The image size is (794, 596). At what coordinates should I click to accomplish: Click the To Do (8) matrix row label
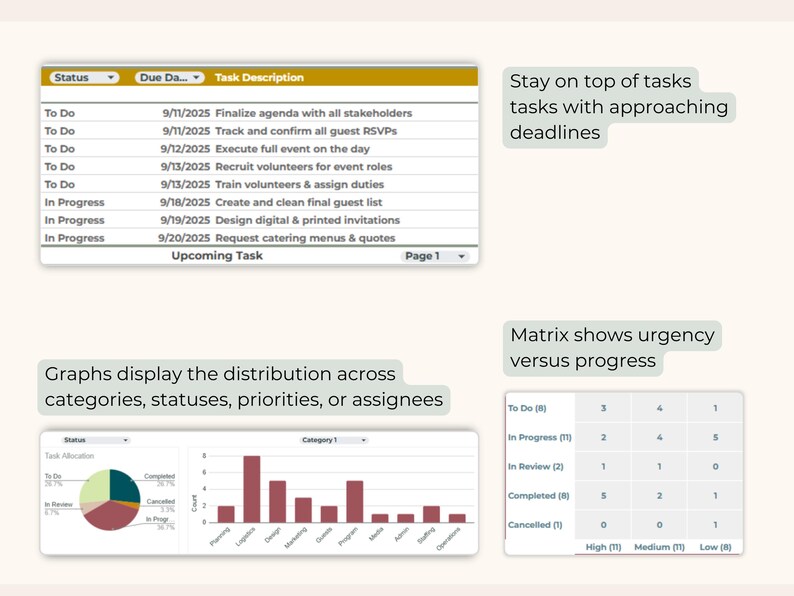tap(527, 408)
